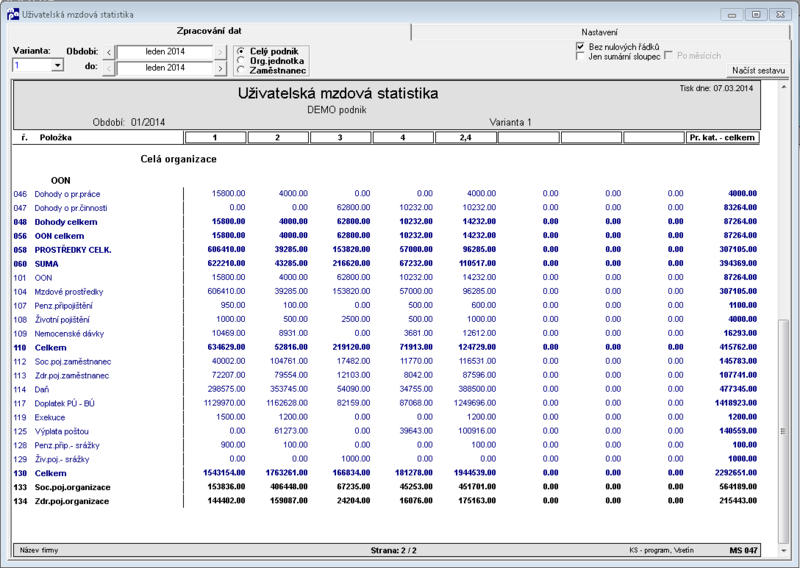Screen dimensions: 800x568
Task: Click column header '1'
Action: tap(215, 138)
